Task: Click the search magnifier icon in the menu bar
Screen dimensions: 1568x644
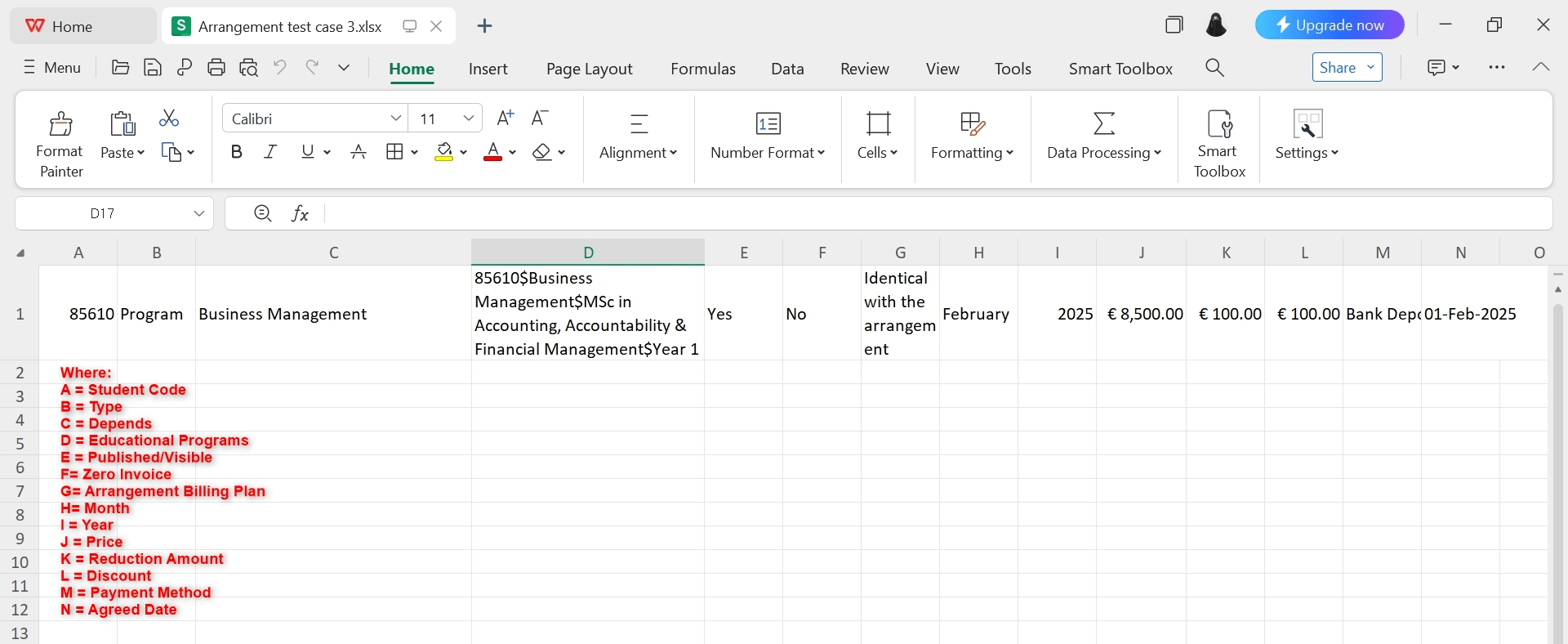Action: [x=1214, y=68]
